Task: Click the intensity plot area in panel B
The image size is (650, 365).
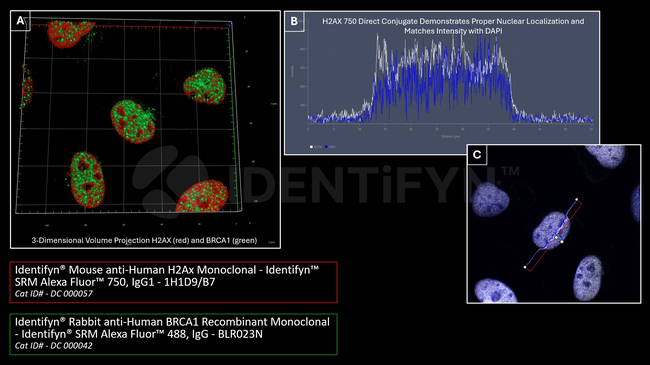Action: [x=450, y=79]
